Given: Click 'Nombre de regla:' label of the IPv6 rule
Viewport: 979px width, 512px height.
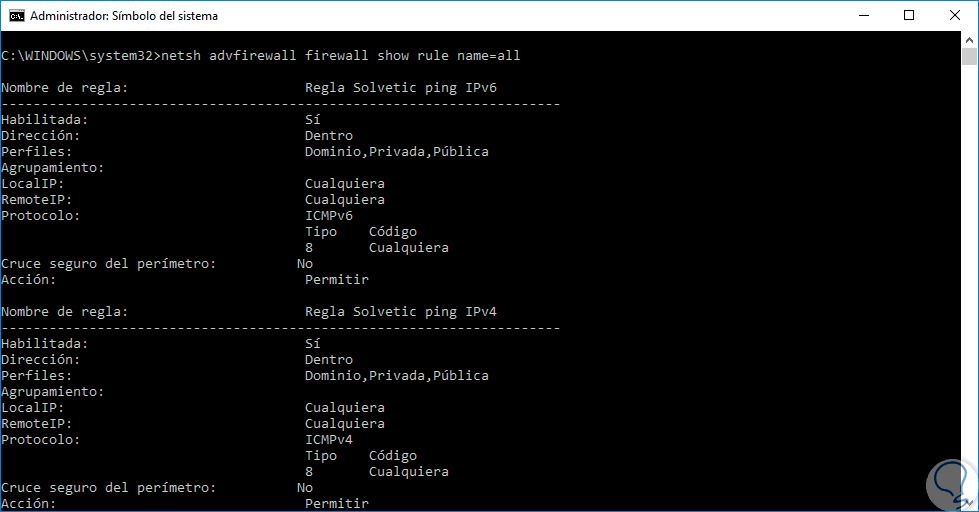Looking at the screenshot, I should pos(64,88).
